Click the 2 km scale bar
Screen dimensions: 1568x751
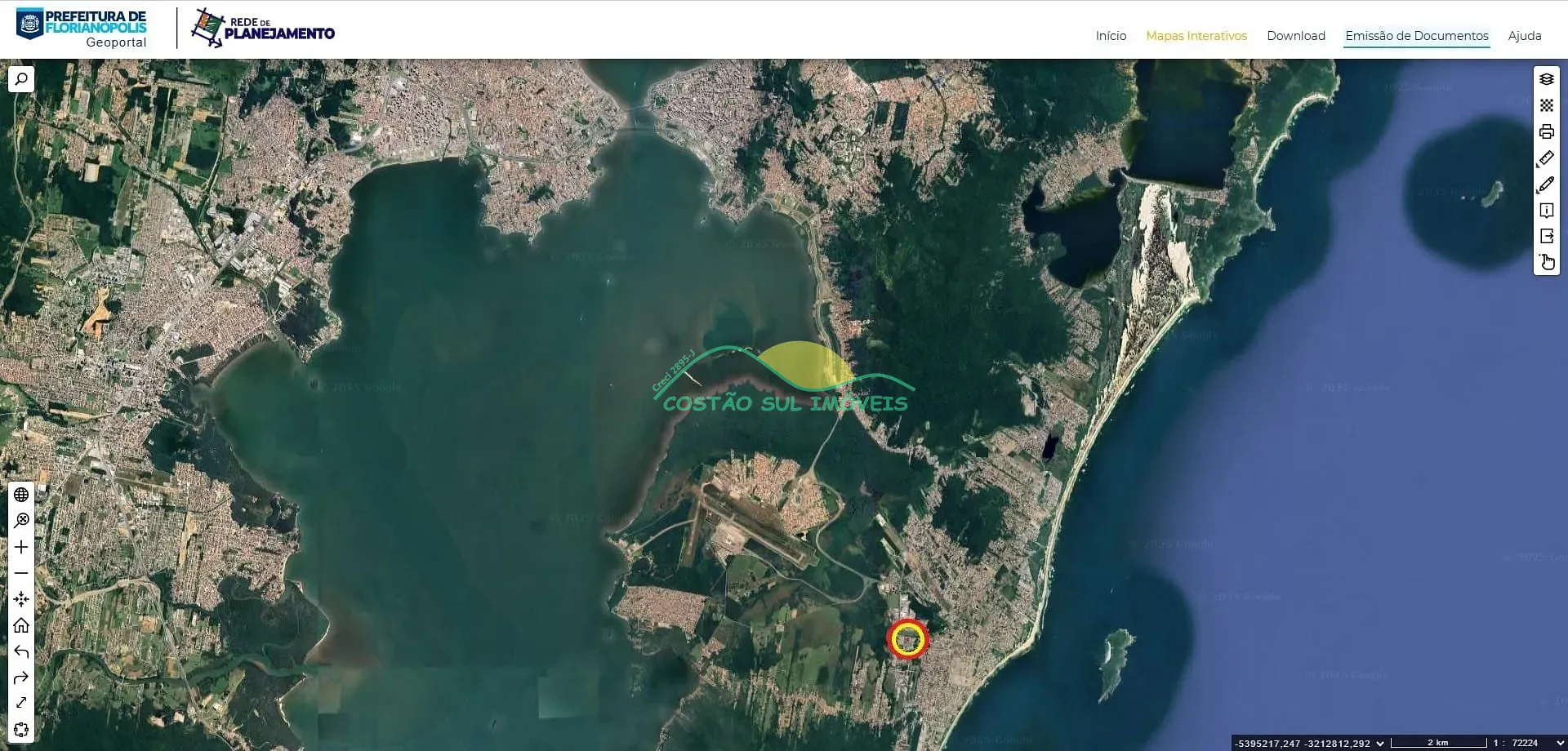point(1438,743)
